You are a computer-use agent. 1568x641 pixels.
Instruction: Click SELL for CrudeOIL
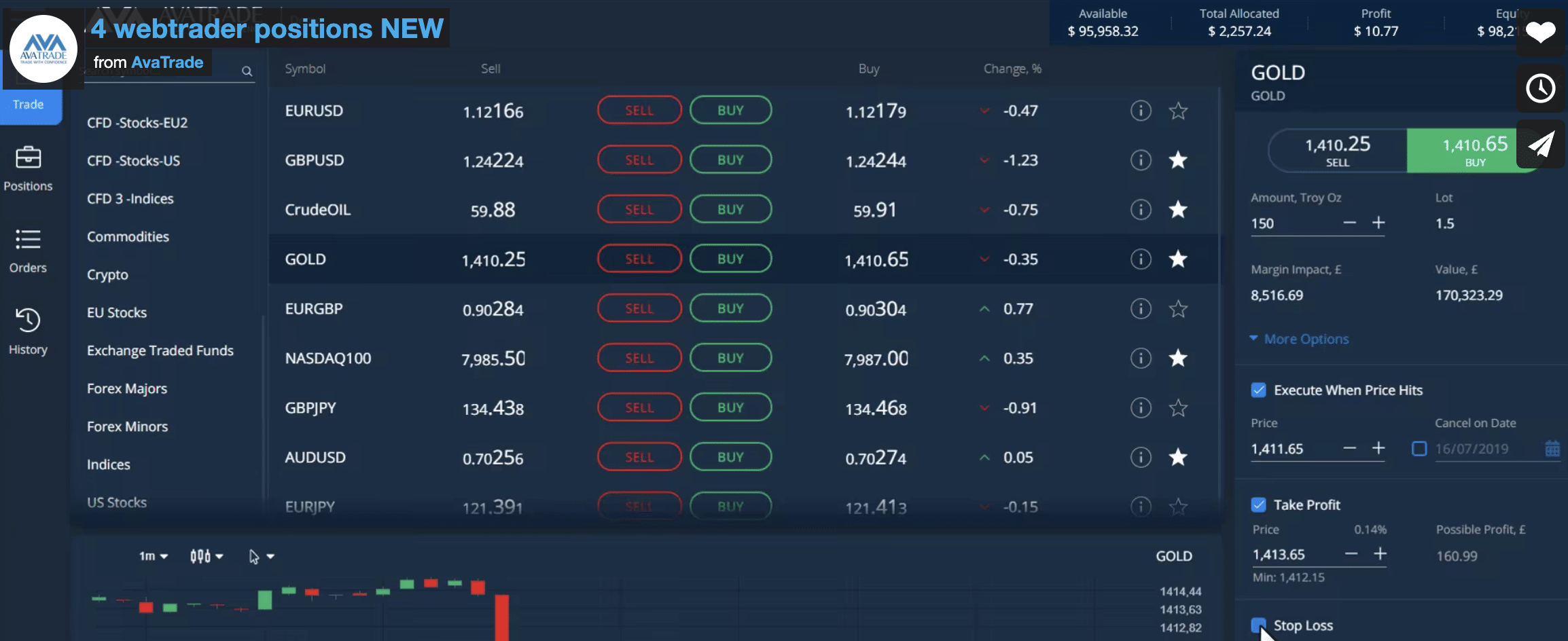639,210
